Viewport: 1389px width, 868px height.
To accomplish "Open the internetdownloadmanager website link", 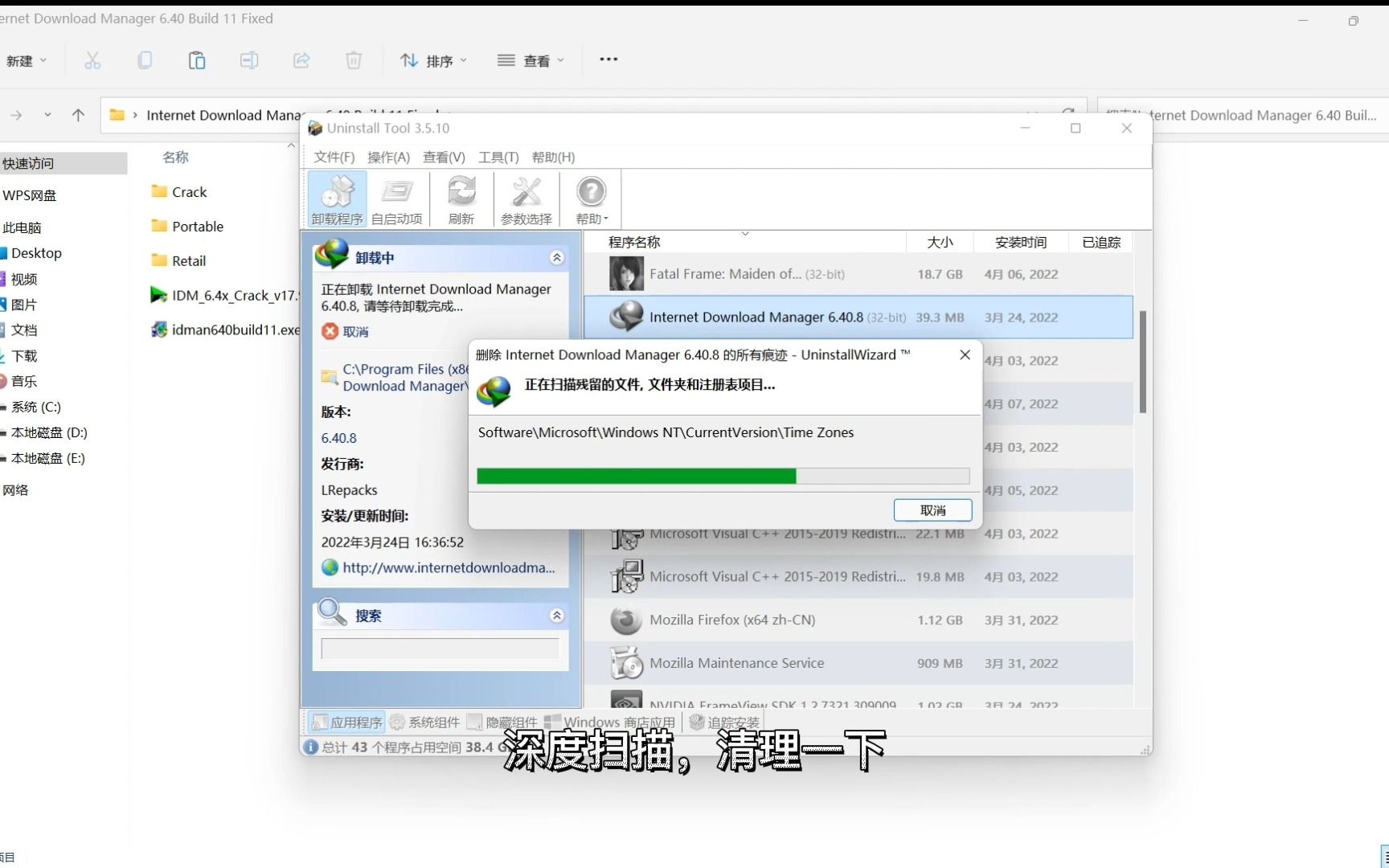I will (449, 567).
